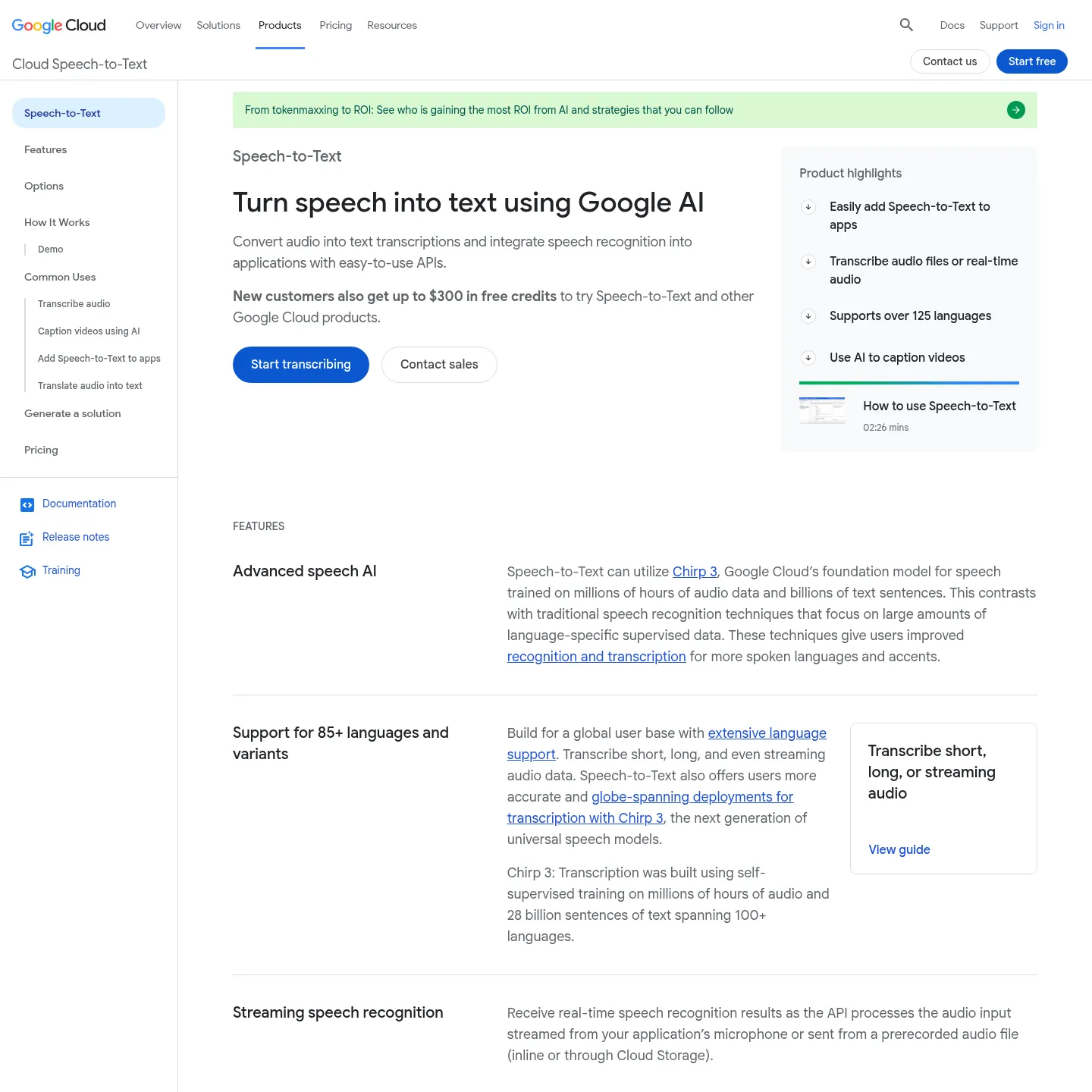Open the Chirp 3 link

pos(695,572)
